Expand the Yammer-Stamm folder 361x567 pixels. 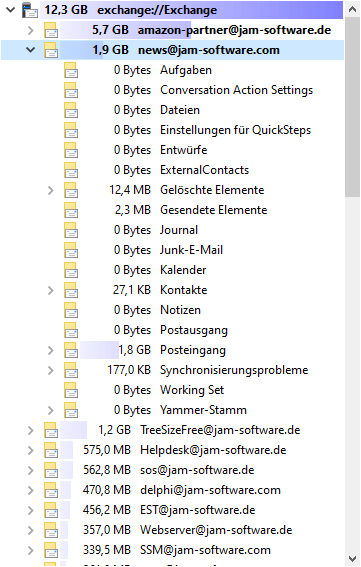click(x=51, y=410)
